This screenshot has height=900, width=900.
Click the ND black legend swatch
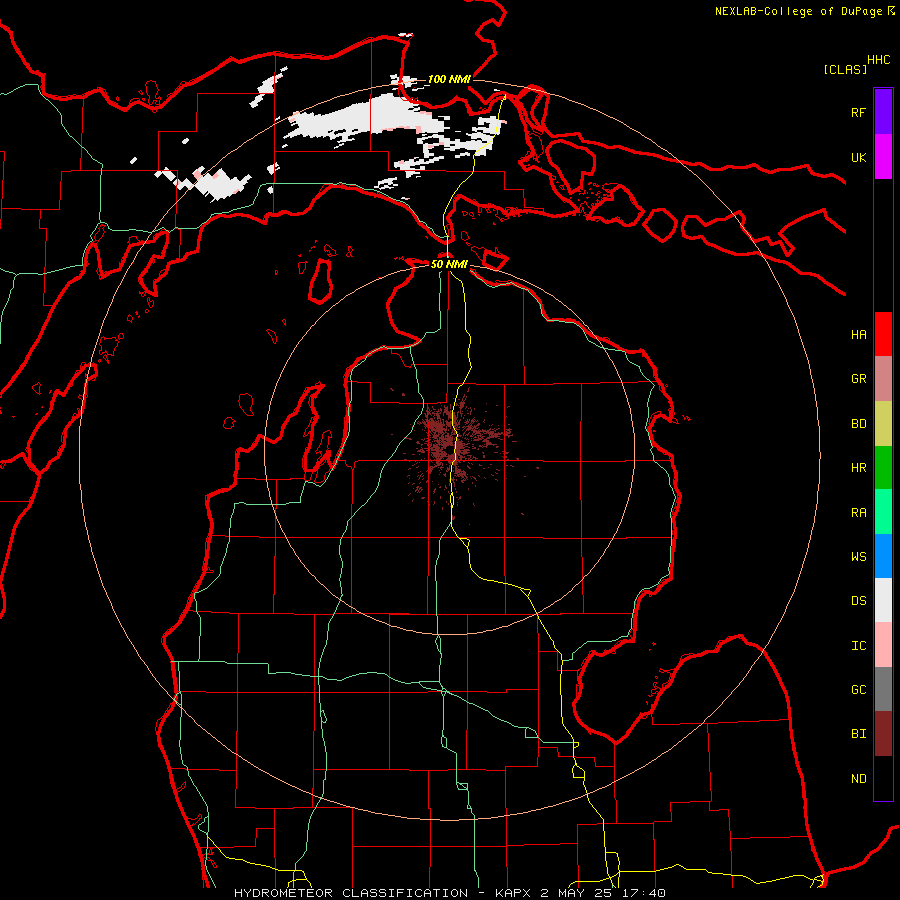(883, 778)
